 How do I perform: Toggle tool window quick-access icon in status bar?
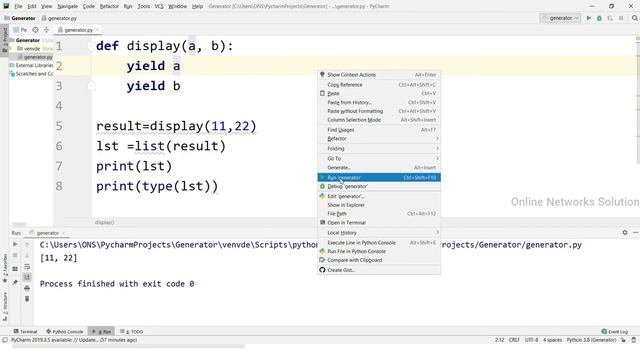[4, 340]
